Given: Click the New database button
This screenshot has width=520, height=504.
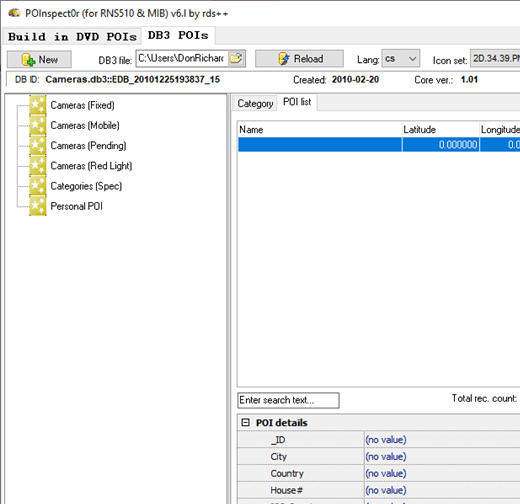Looking at the screenshot, I should (39, 59).
